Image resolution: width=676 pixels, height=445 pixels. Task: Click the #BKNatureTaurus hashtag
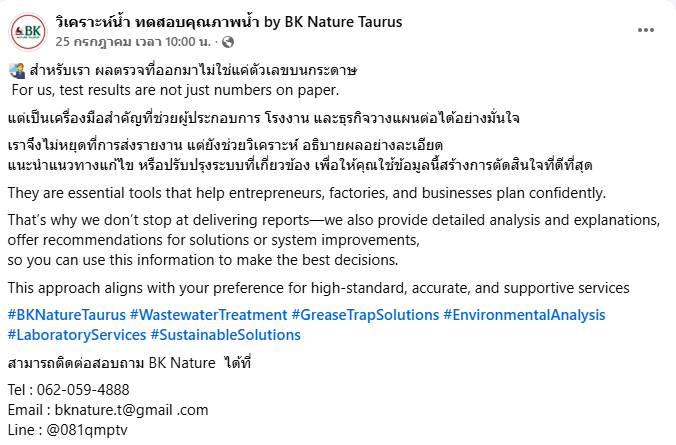click(x=66, y=315)
